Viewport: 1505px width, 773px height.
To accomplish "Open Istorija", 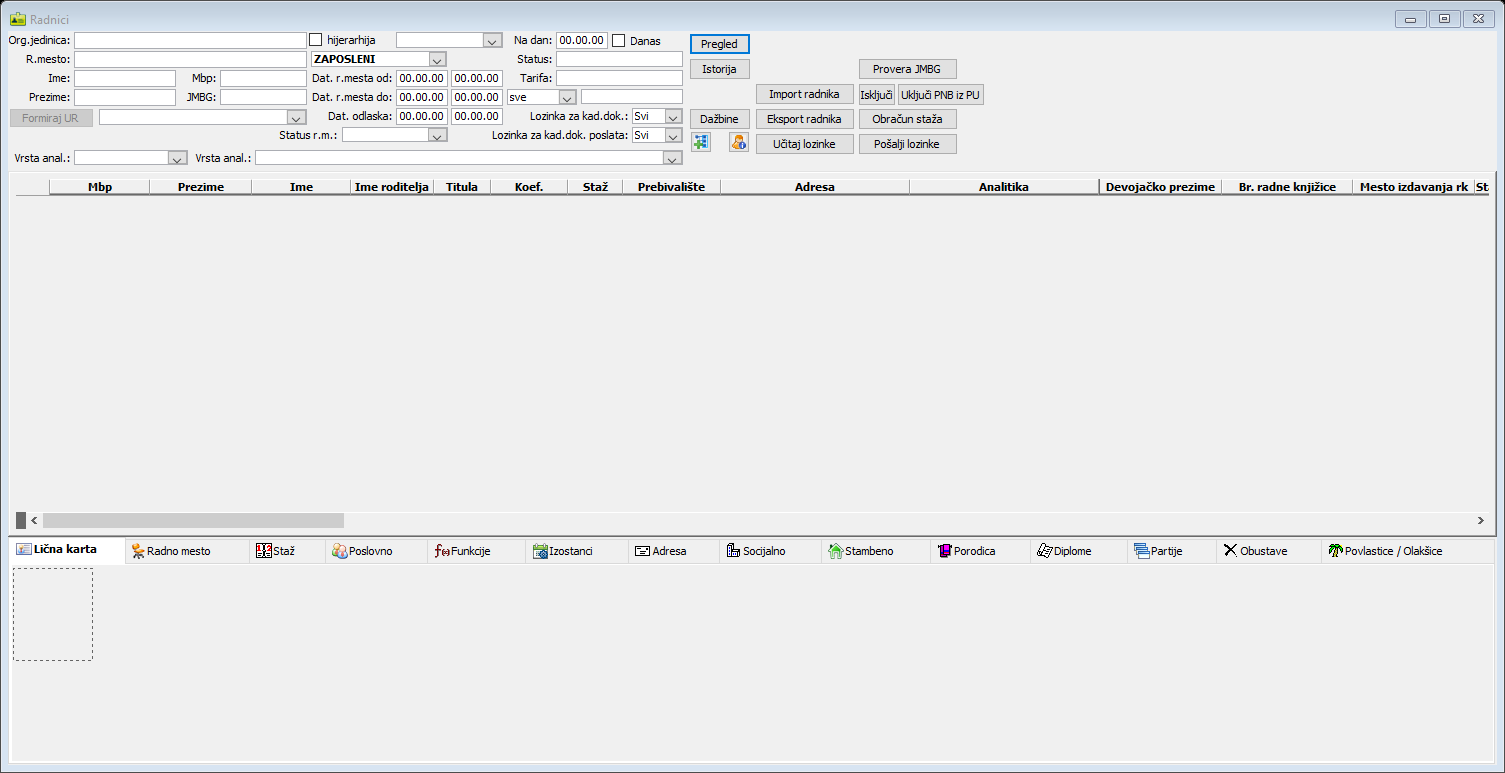I will click(720, 69).
